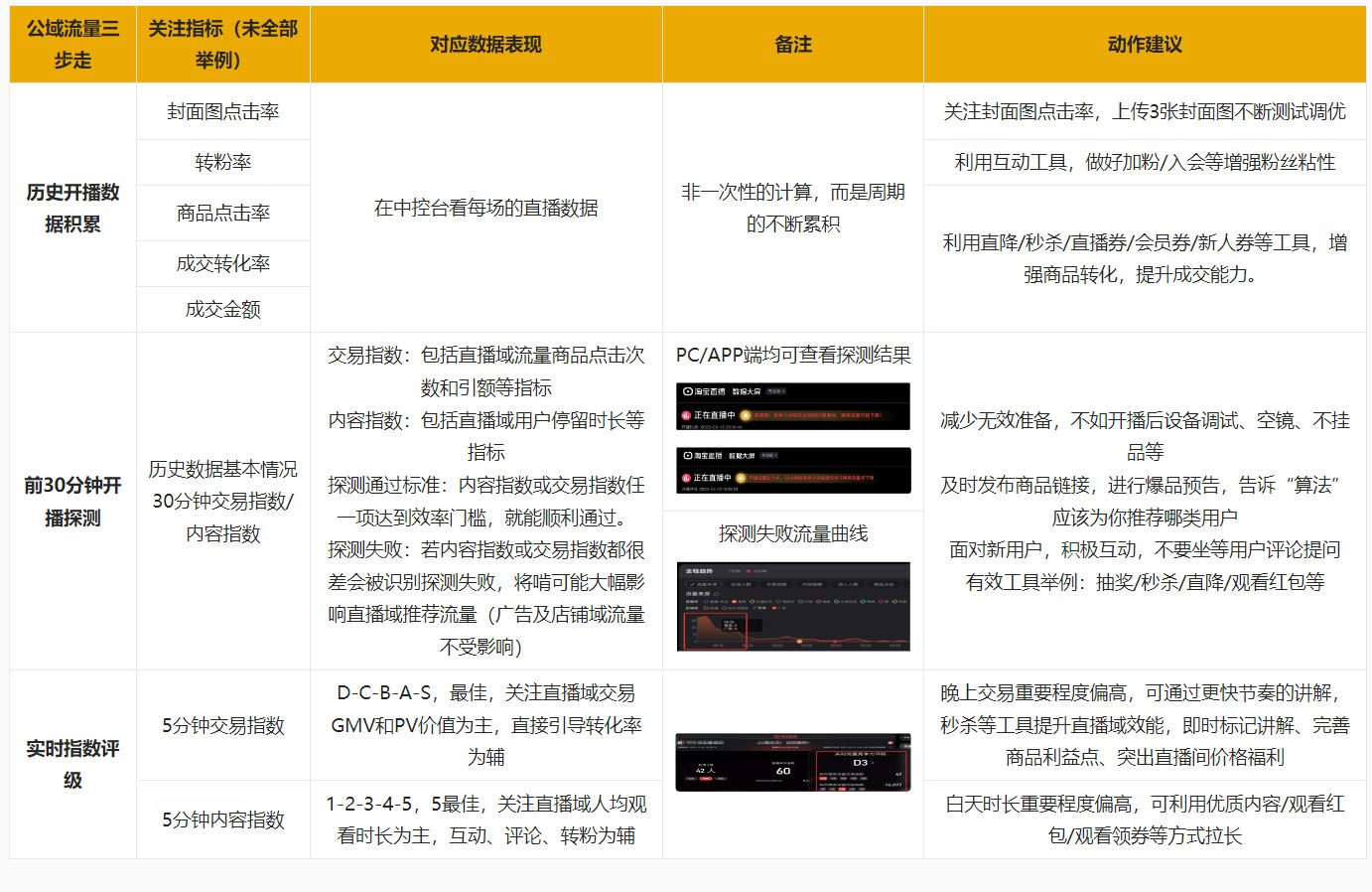Click the 淘宝直播 play-button logo icon
Viewport: 1372px width, 892px height.
(688, 391)
